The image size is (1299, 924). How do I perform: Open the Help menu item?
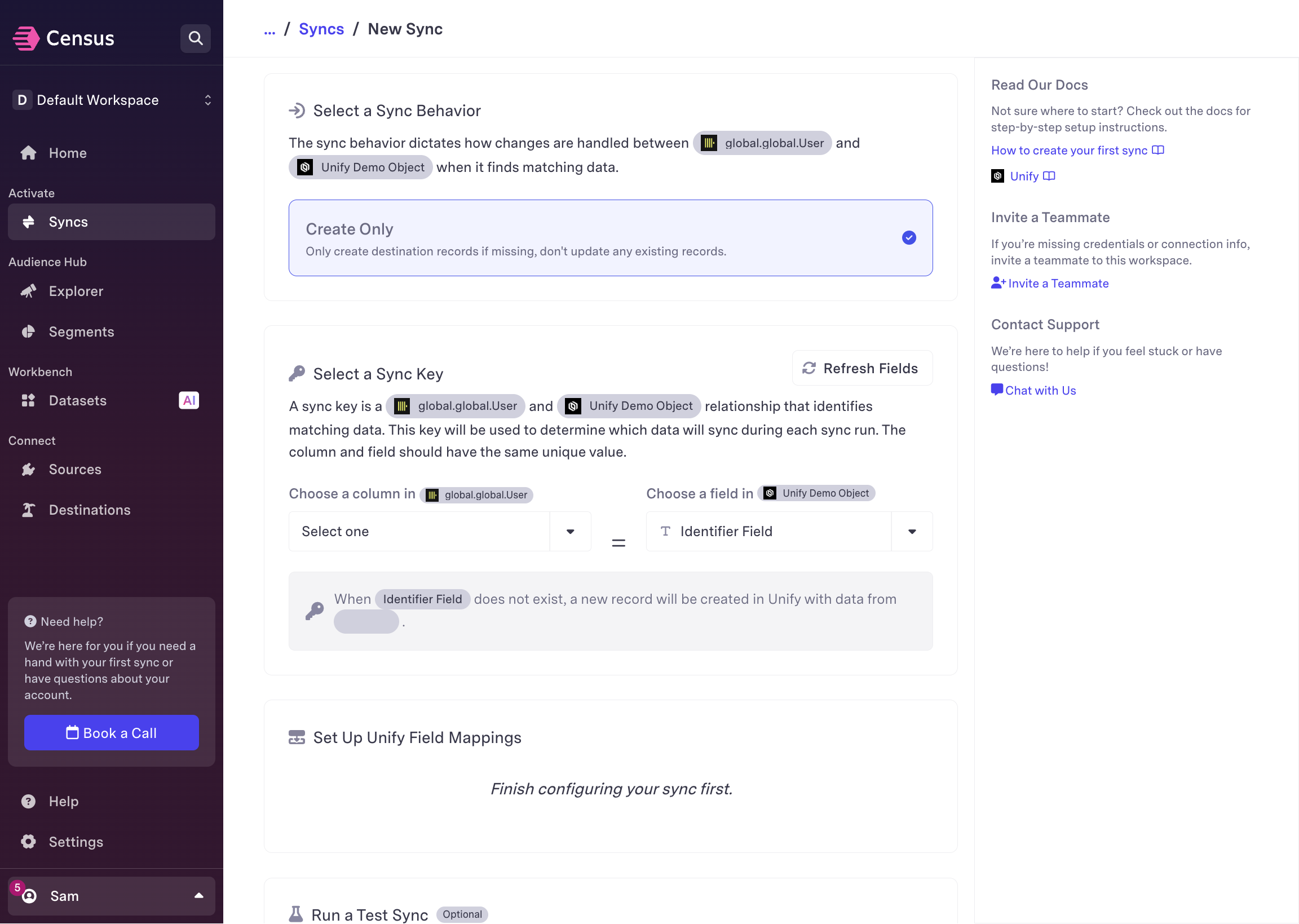point(63,801)
